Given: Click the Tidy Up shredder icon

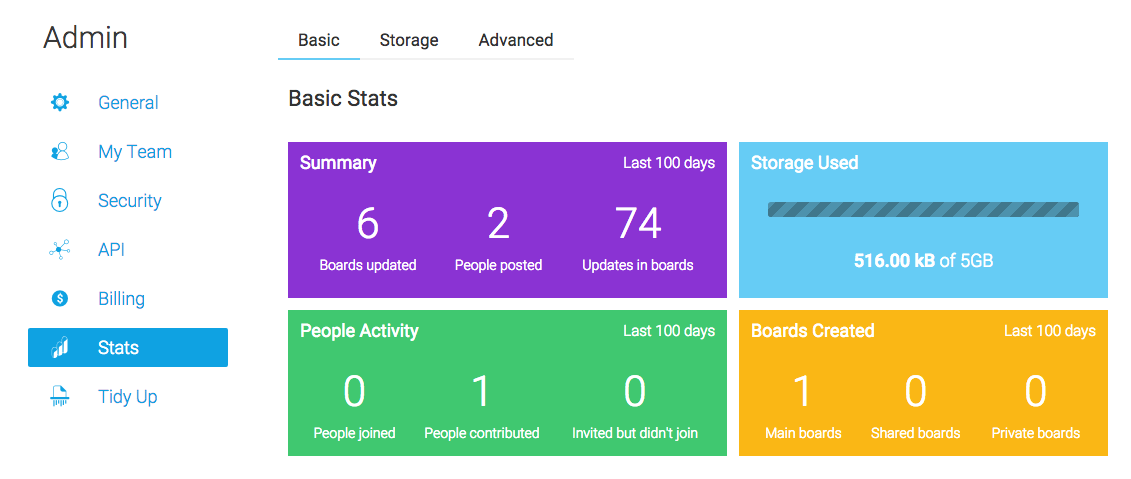Looking at the screenshot, I should [60, 396].
